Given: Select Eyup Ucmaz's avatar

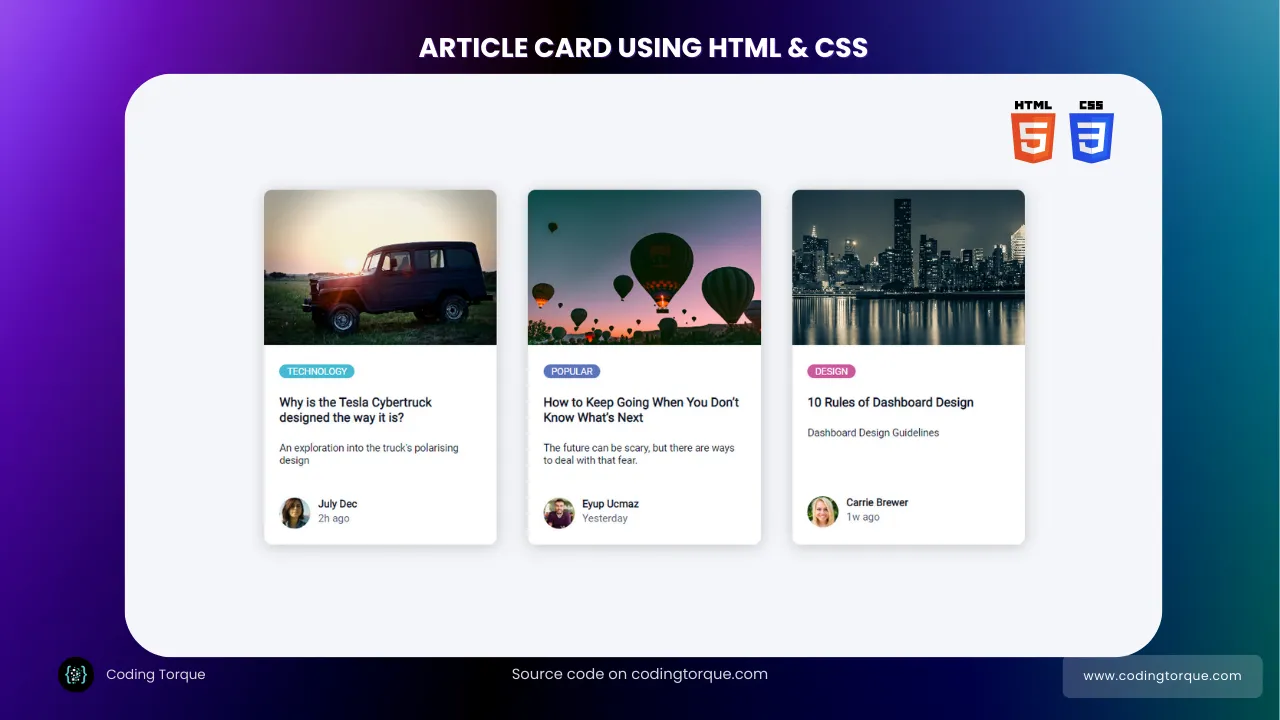Looking at the screenshot, I should pos(559,513).
